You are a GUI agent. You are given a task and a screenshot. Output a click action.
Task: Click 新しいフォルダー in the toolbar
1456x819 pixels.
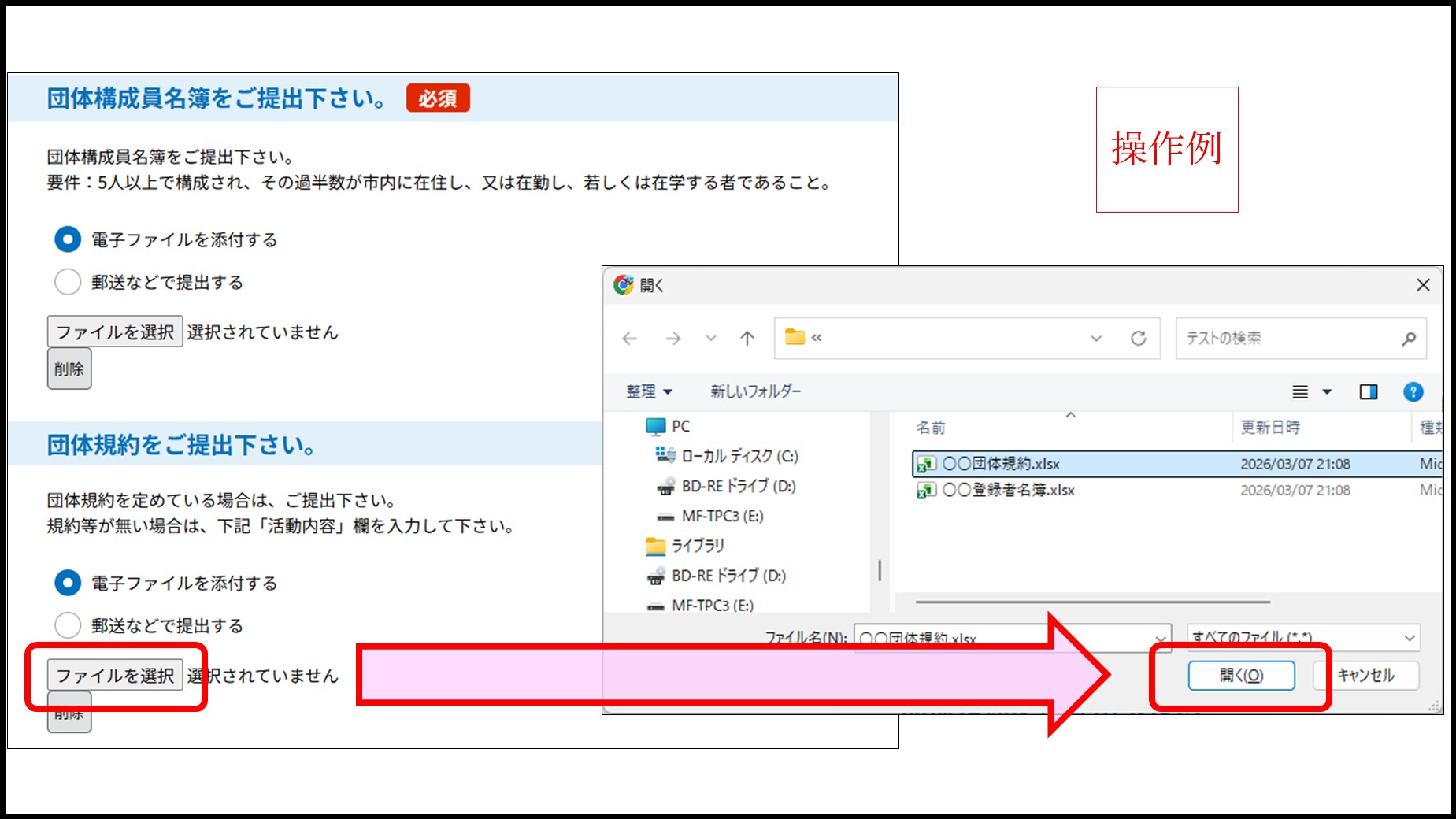755,391
